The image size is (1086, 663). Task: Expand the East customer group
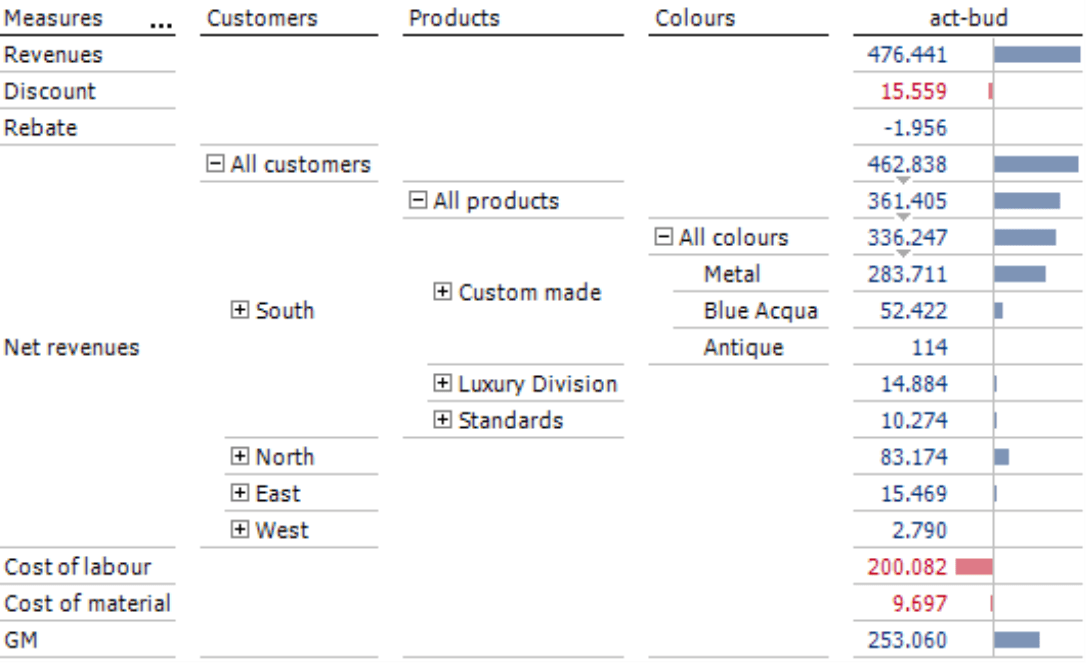pyautogui.click(x=240, y=493)
